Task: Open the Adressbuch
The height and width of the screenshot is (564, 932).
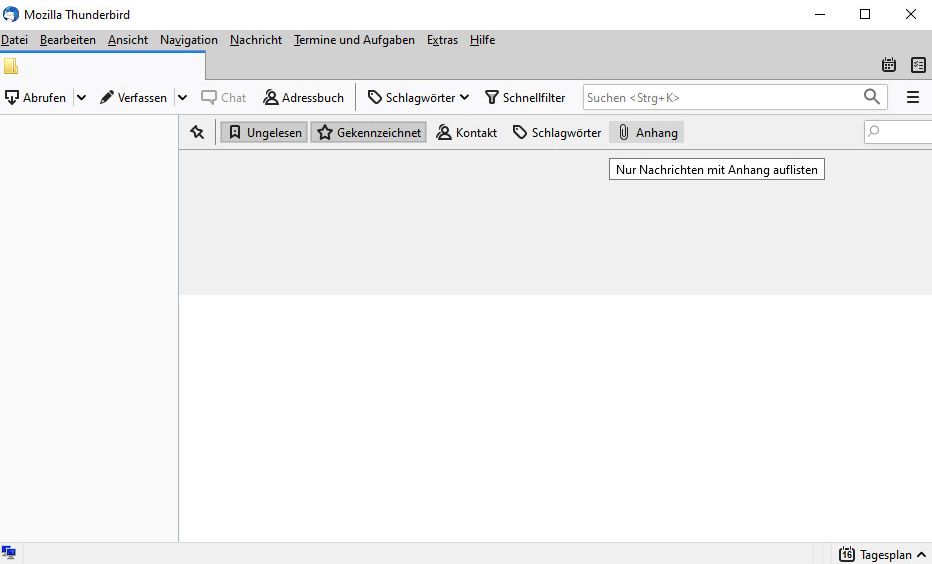Action: (x=304, y=97)
